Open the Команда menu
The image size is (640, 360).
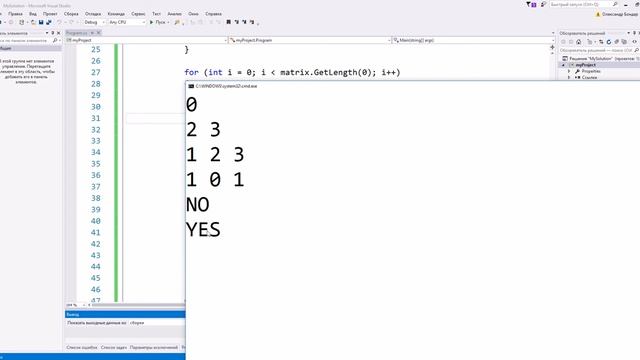tap(116, 14)
